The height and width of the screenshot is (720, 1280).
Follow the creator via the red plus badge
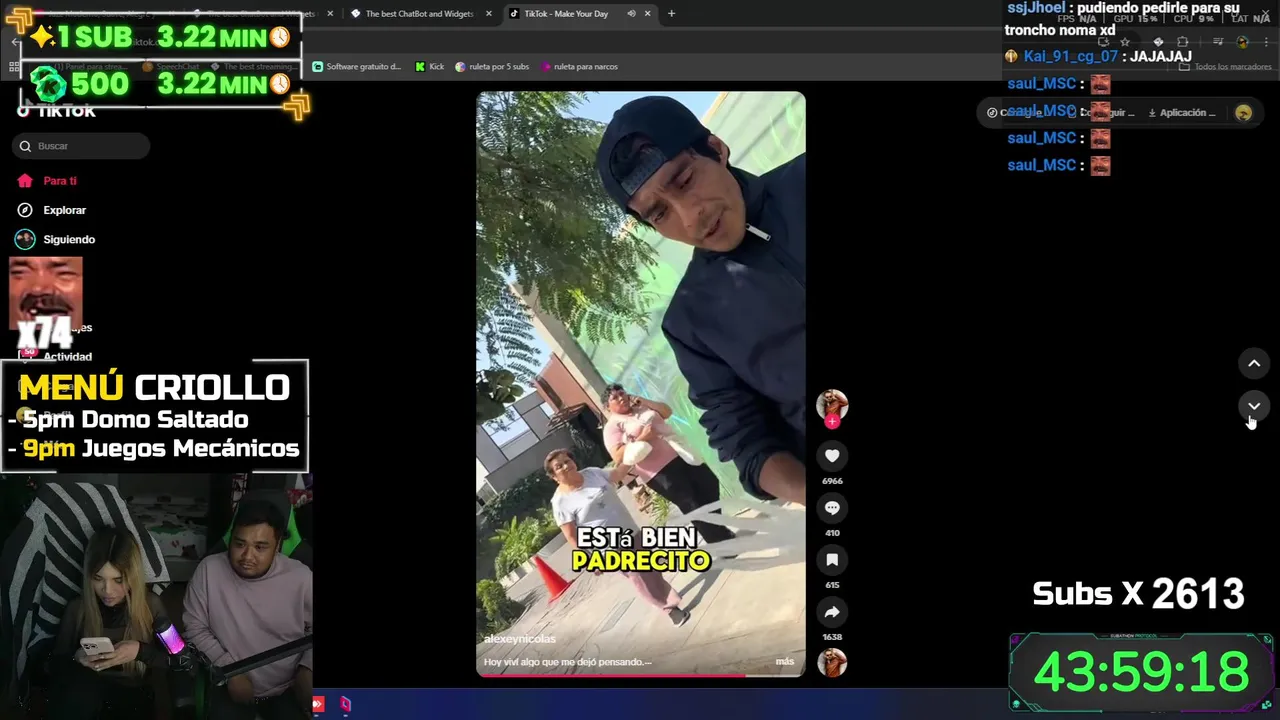coord(832,422)
